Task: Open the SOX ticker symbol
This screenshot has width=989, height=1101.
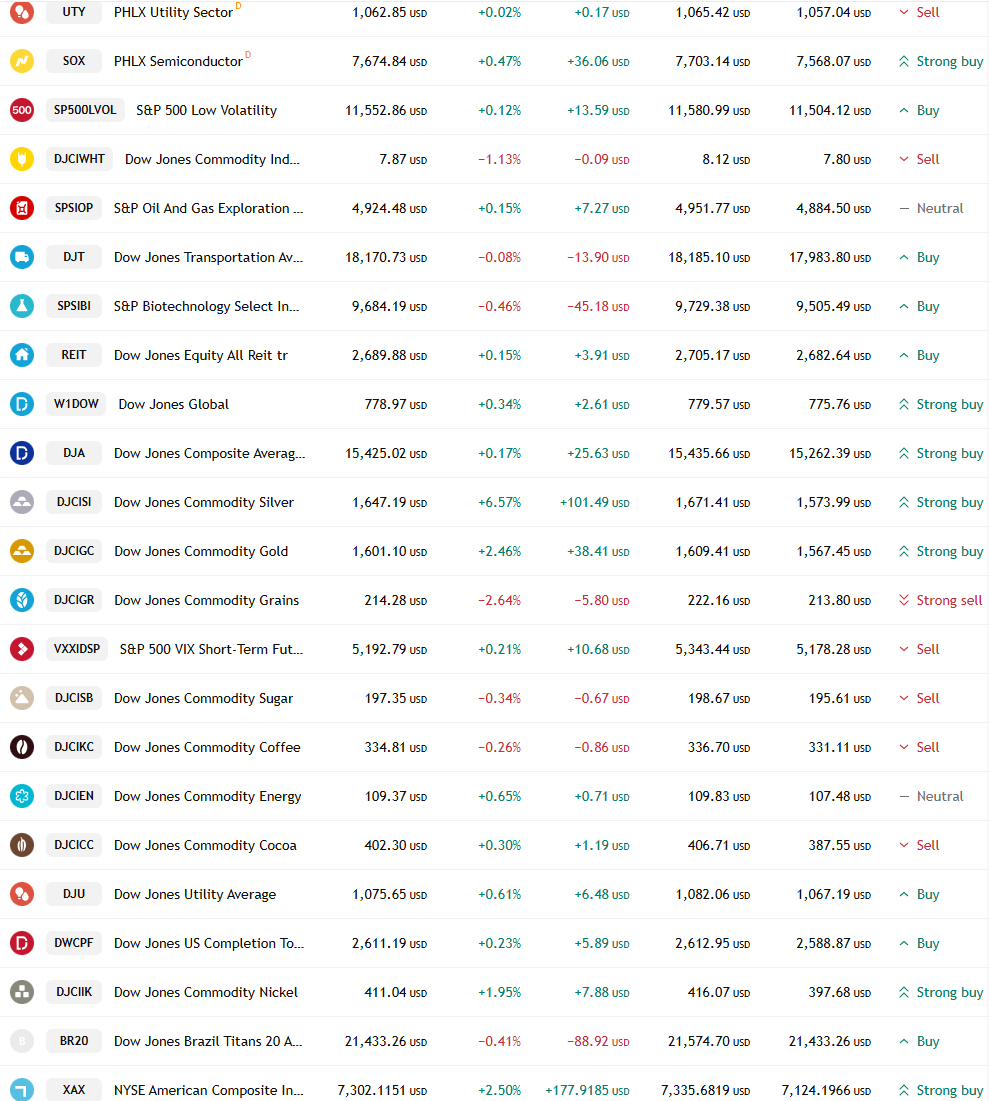Action: (74, 61)
